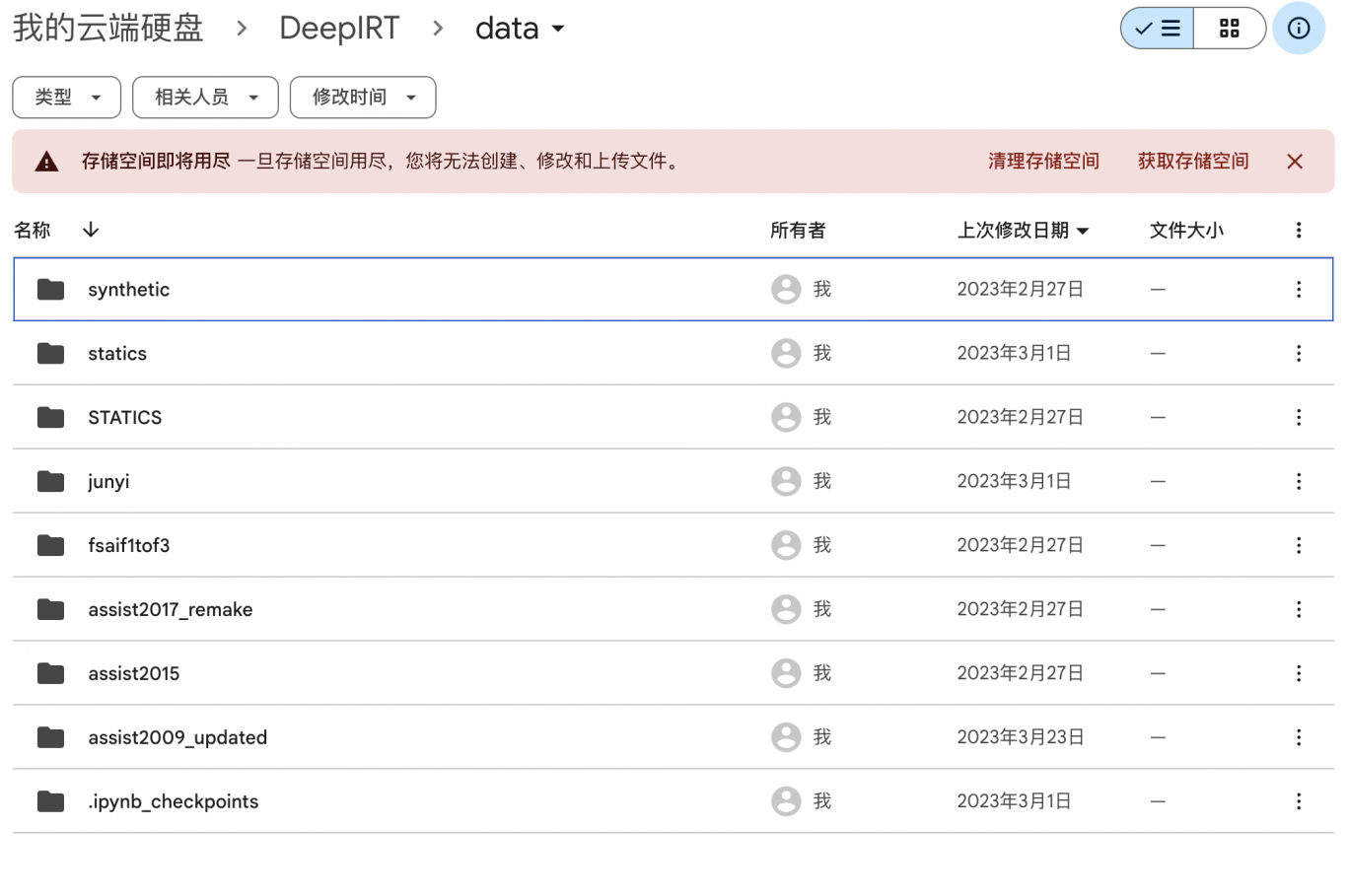Viewport: 1347px width, 896px height.
Task: Select the assist2017_remake folder name
Action: [171, 609]
